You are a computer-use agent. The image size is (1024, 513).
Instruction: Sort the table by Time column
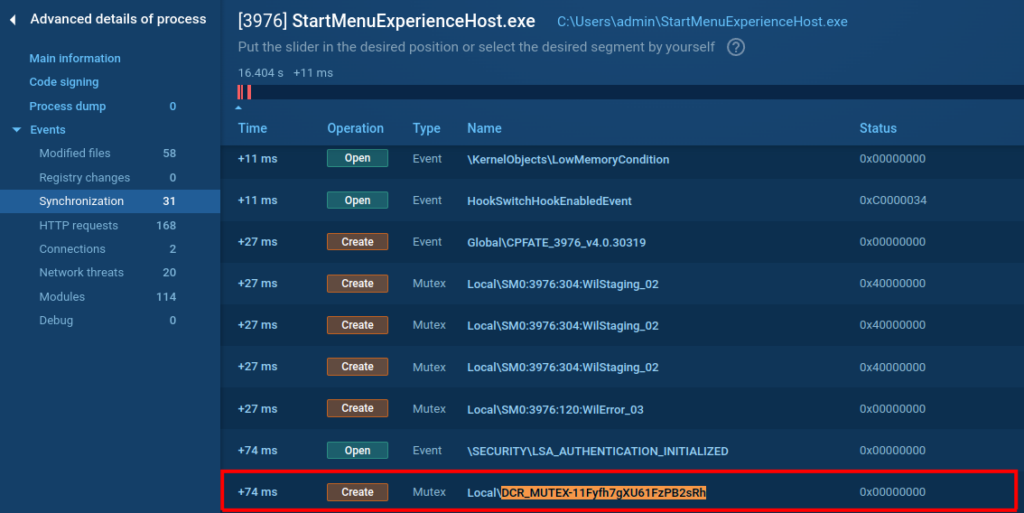(x=252, y=128)
